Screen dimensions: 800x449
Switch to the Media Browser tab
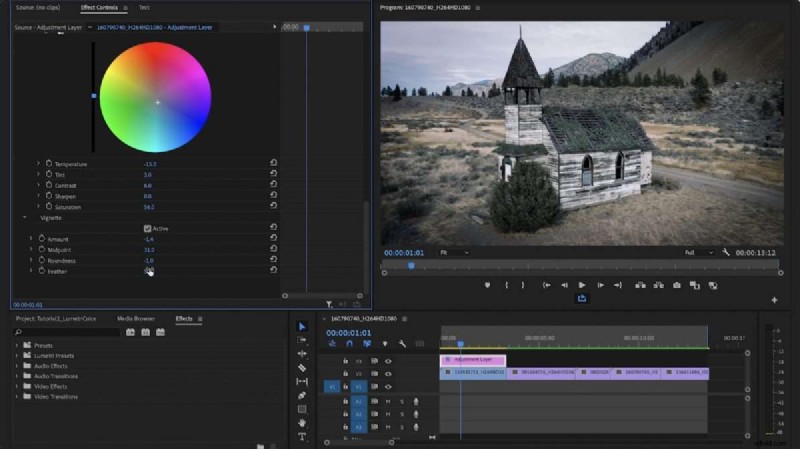click(136, 318)
